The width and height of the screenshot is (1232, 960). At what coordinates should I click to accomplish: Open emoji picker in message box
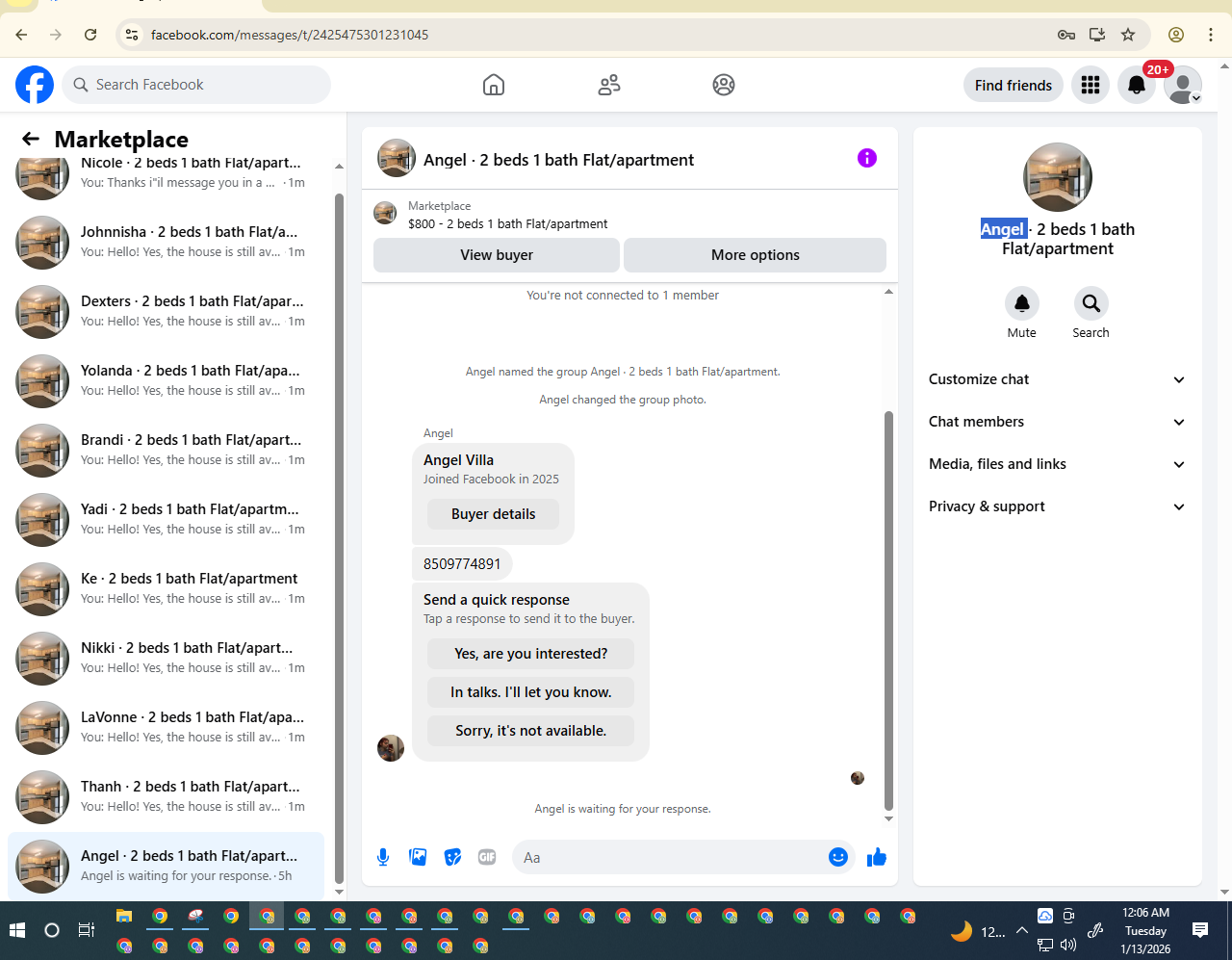(x=838, y=857)
